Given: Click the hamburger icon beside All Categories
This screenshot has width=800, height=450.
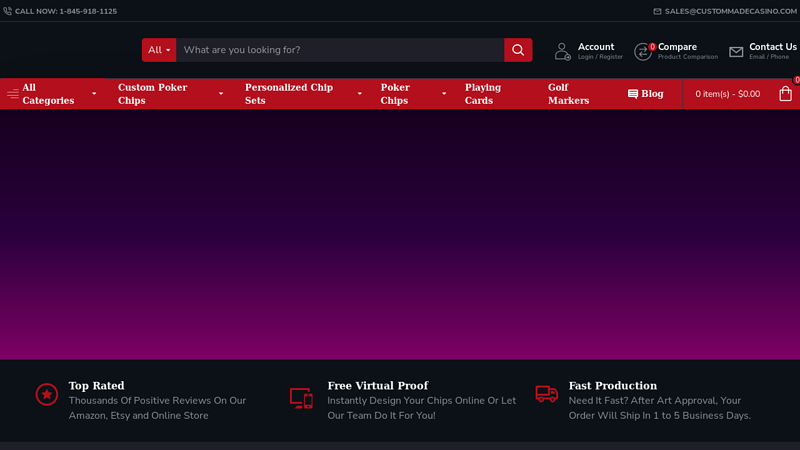Looking at the screenshot, I should click(13, 94).
